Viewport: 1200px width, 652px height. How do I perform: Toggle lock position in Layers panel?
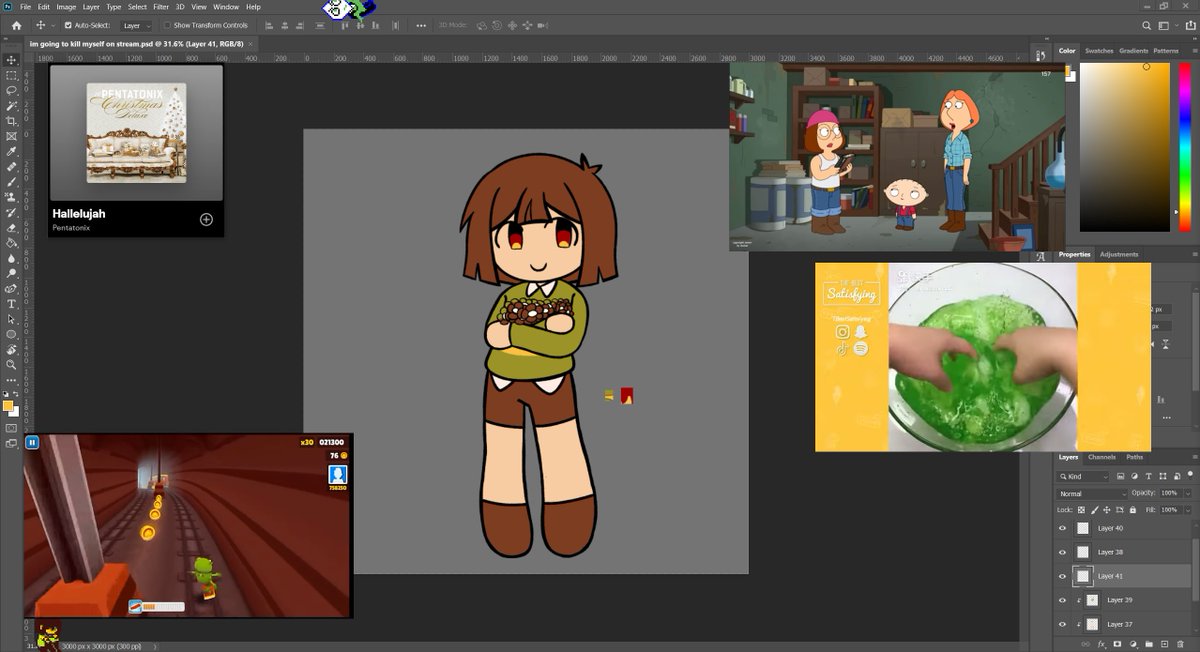[1106, 510]
